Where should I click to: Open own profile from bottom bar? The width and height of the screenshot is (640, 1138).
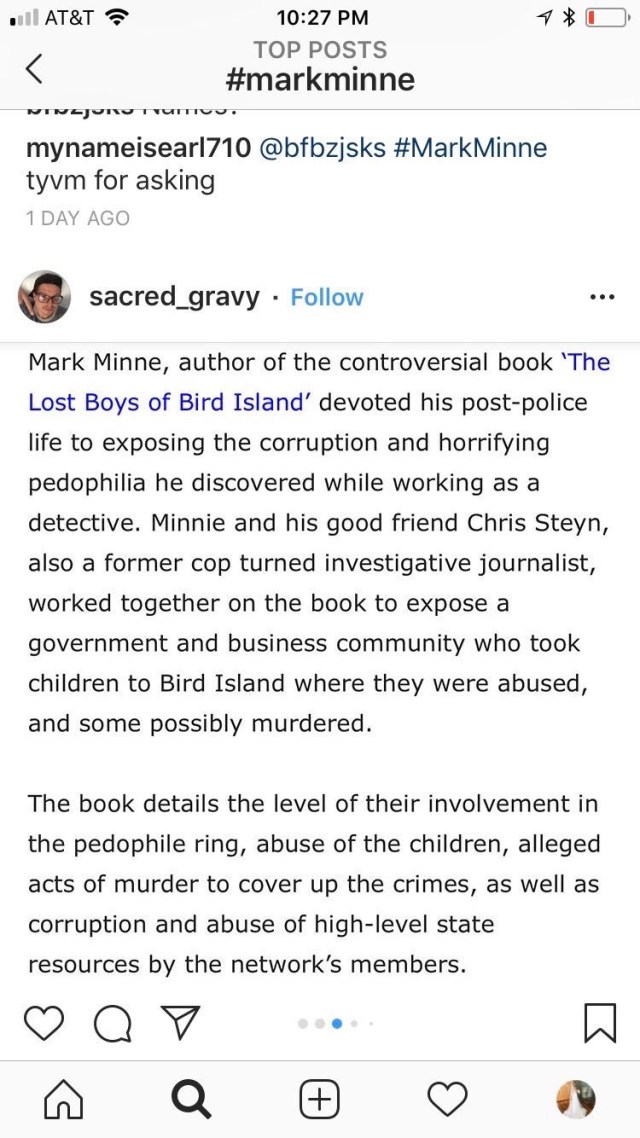coord(575,1100)
